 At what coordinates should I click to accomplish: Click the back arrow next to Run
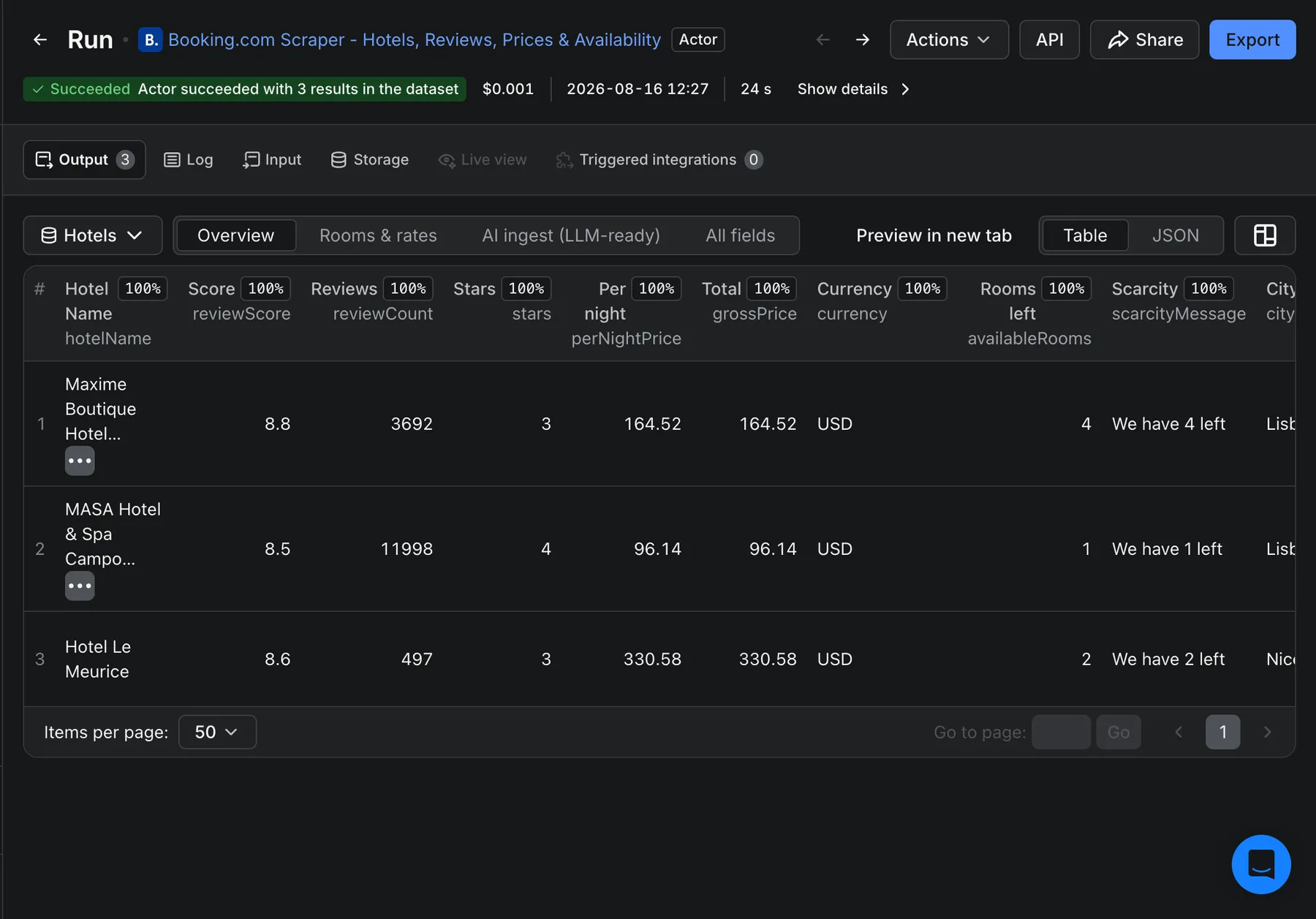40,39
